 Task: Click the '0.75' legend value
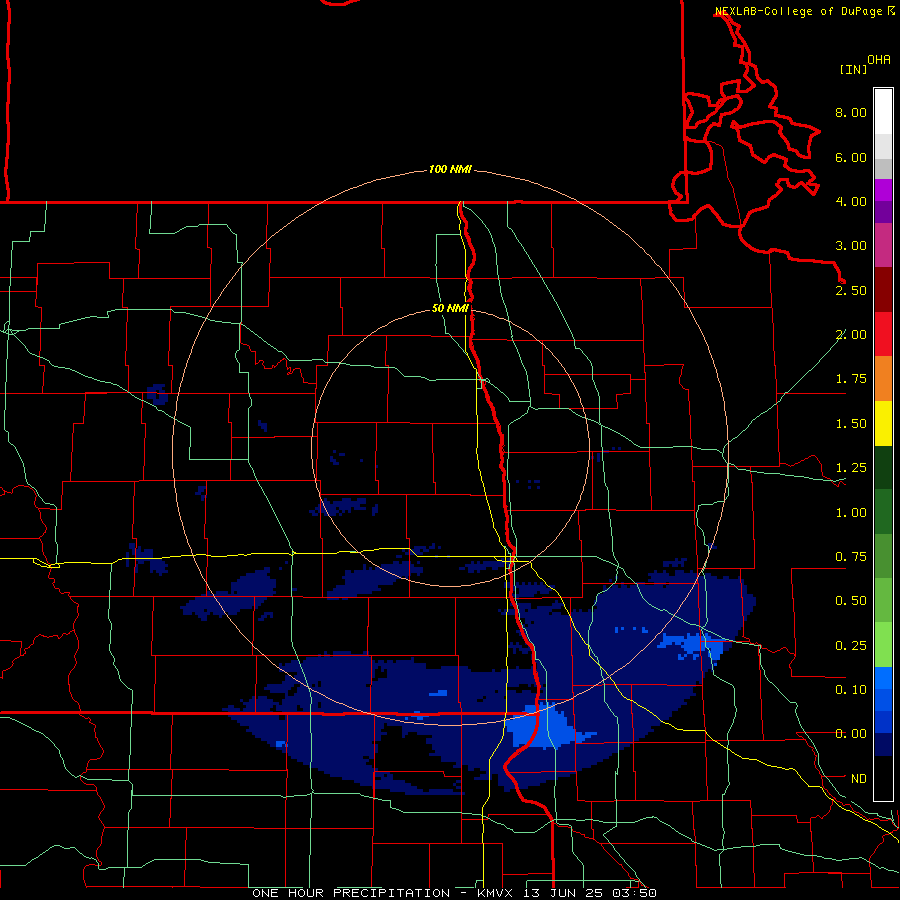coord(851,557)
